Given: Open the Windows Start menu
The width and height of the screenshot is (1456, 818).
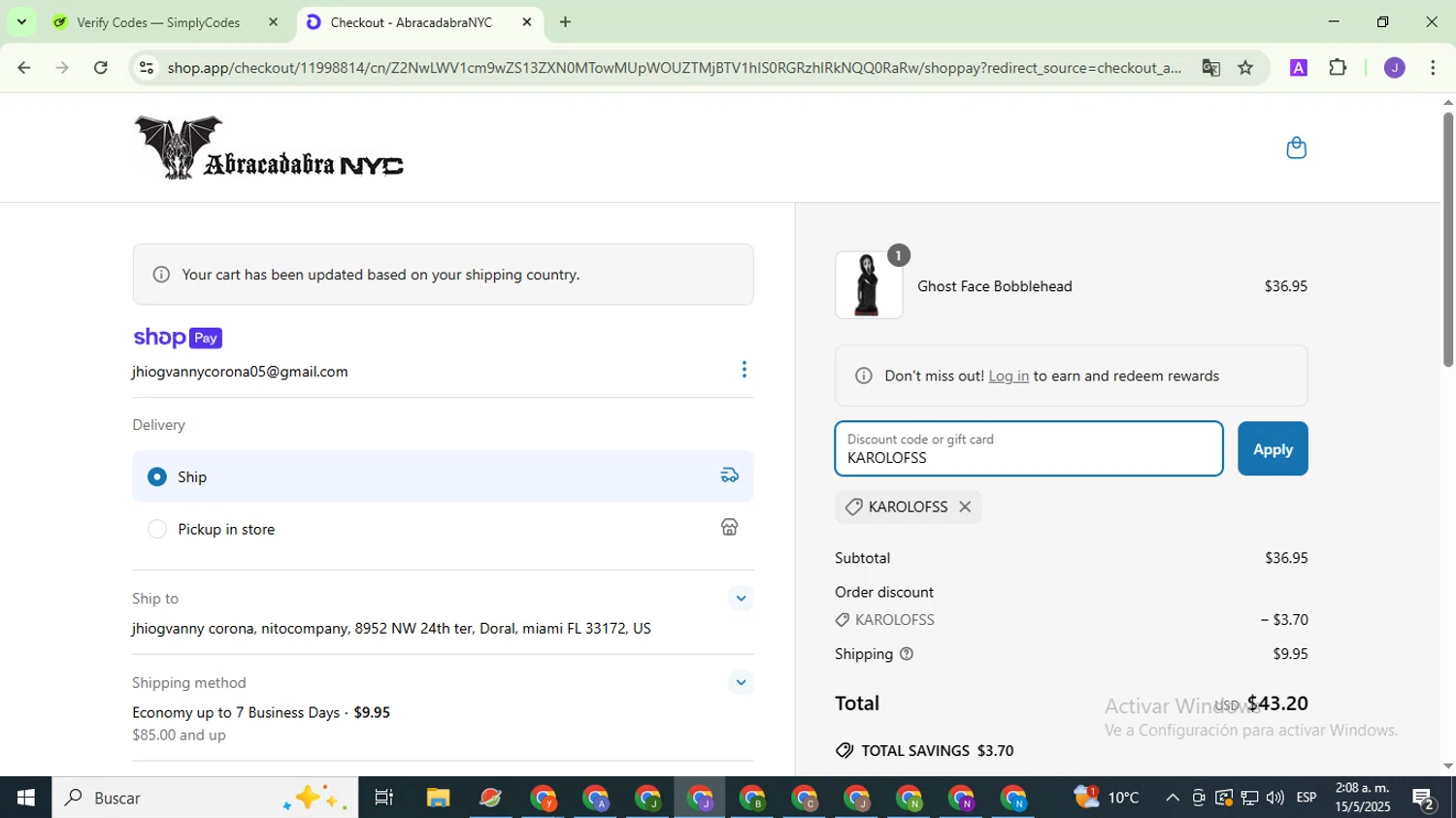Looking at the screenshot, I should [x=25, y=798].
